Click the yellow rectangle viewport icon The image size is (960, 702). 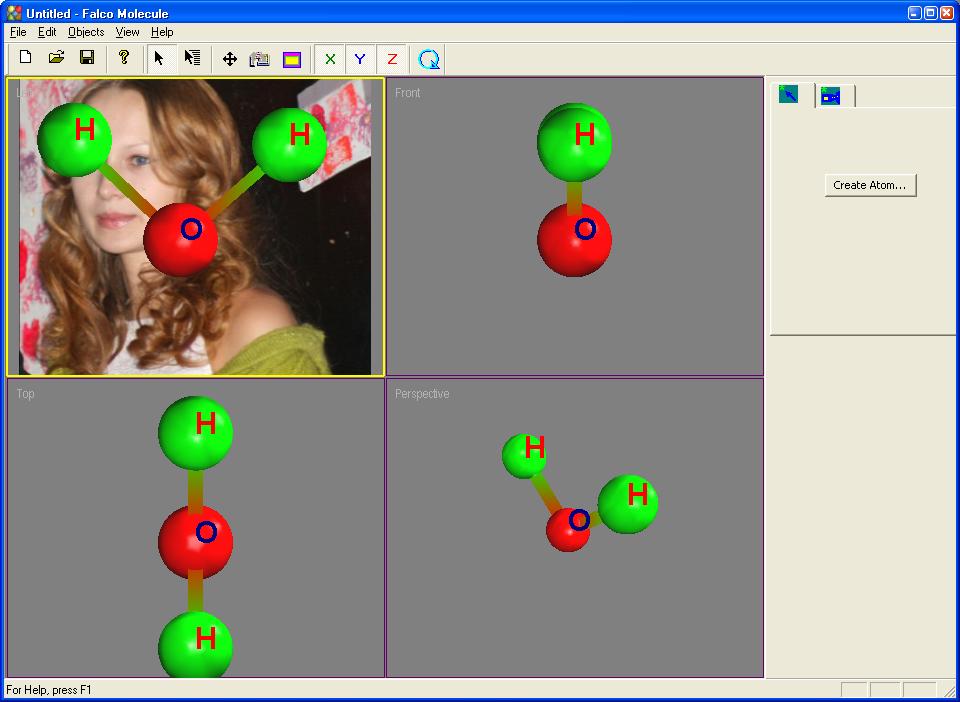click(292, 59)
